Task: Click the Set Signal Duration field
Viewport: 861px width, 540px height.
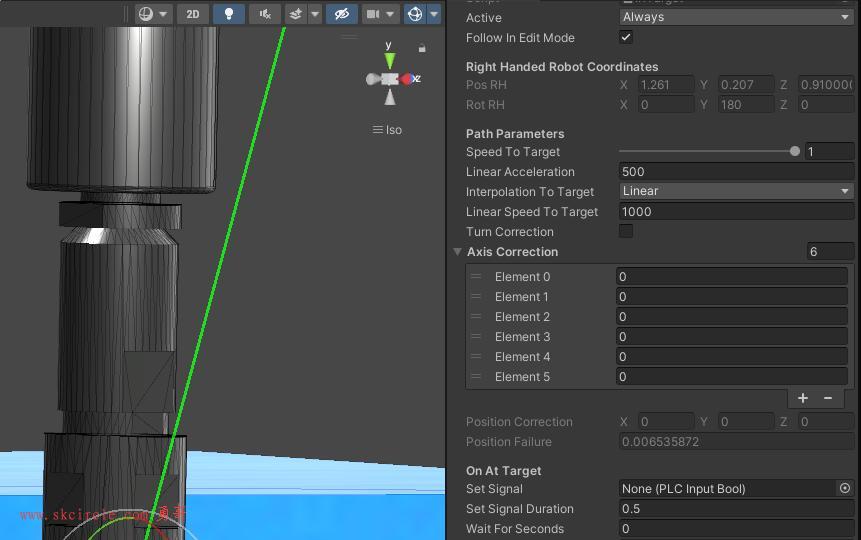Action: tap(736, 509)
